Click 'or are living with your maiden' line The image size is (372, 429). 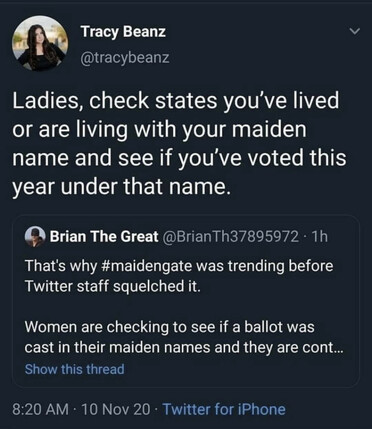[159, 130]
